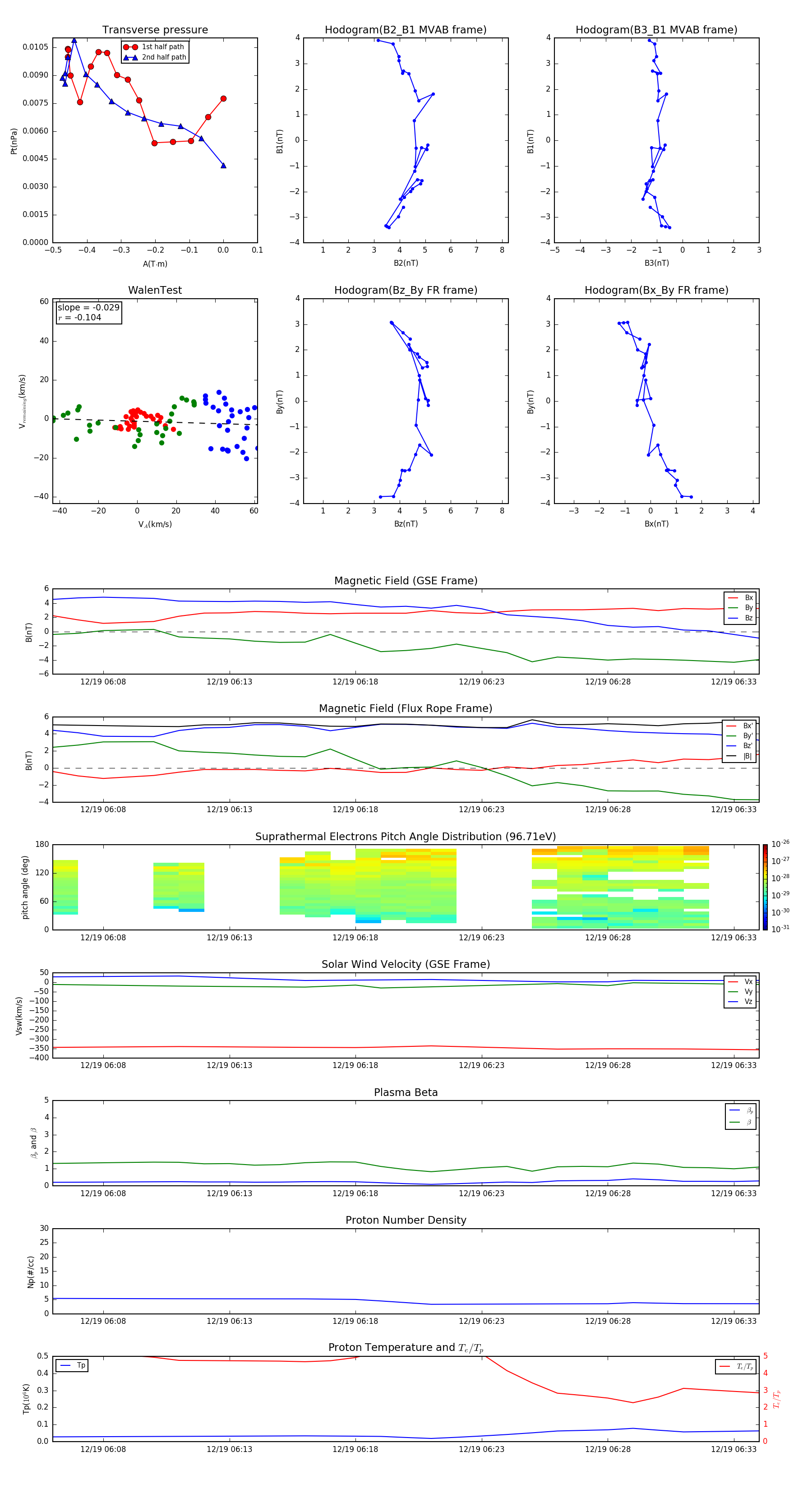This screenshot has width=812, height=1489.
Task: Click the 'Solar Wind Velocity (GSE Frame)' title
Action: point(406,964)
